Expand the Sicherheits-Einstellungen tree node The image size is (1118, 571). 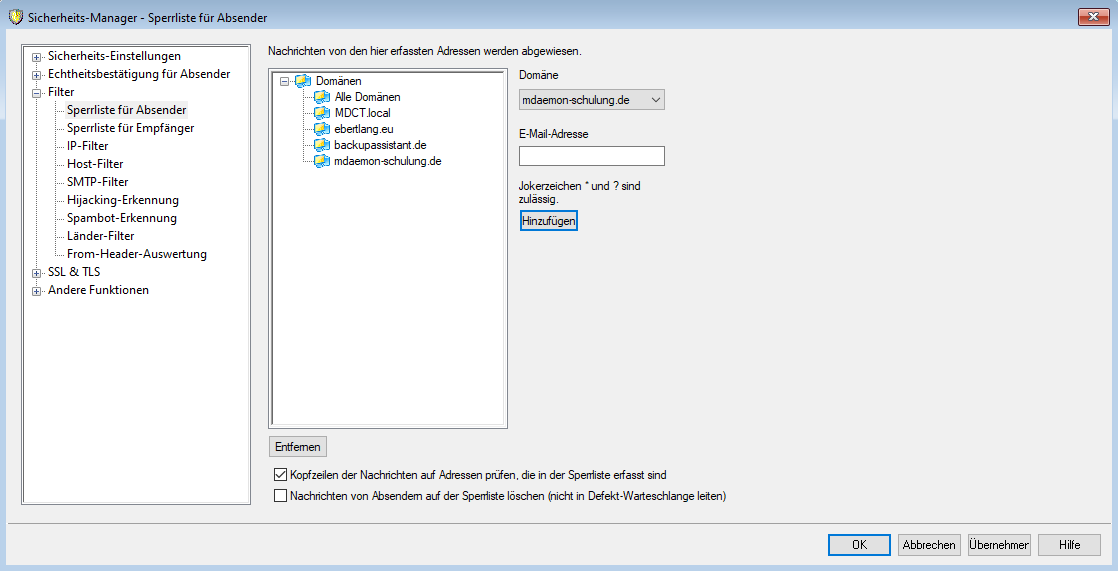37,57
